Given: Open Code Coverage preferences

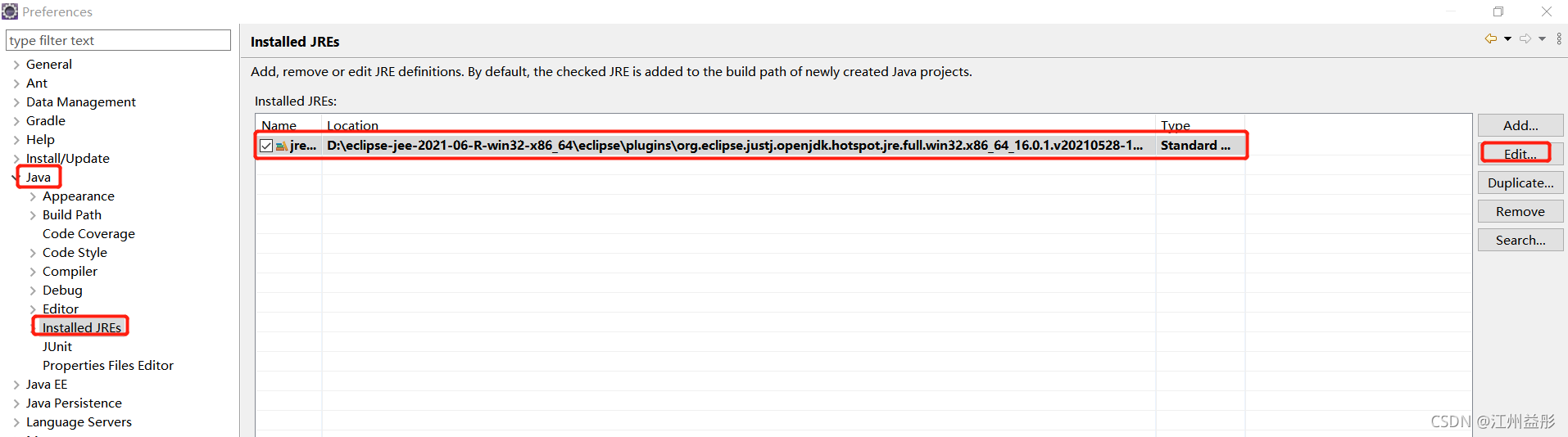Looking at the screenshot, I should (88, 233).
